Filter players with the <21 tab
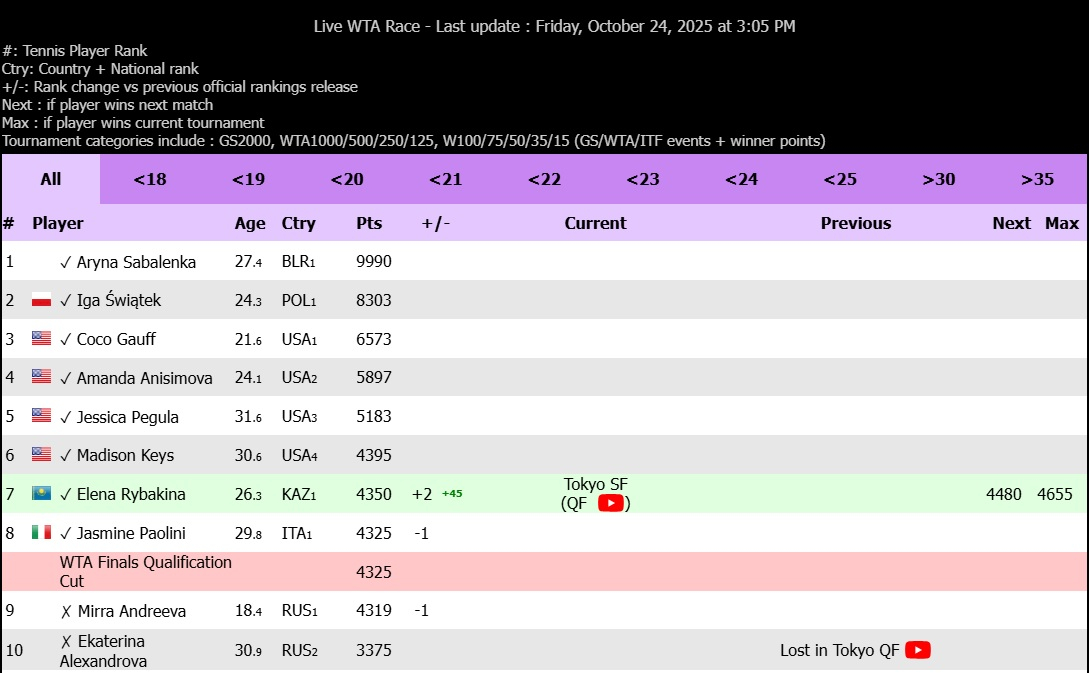 446,179
